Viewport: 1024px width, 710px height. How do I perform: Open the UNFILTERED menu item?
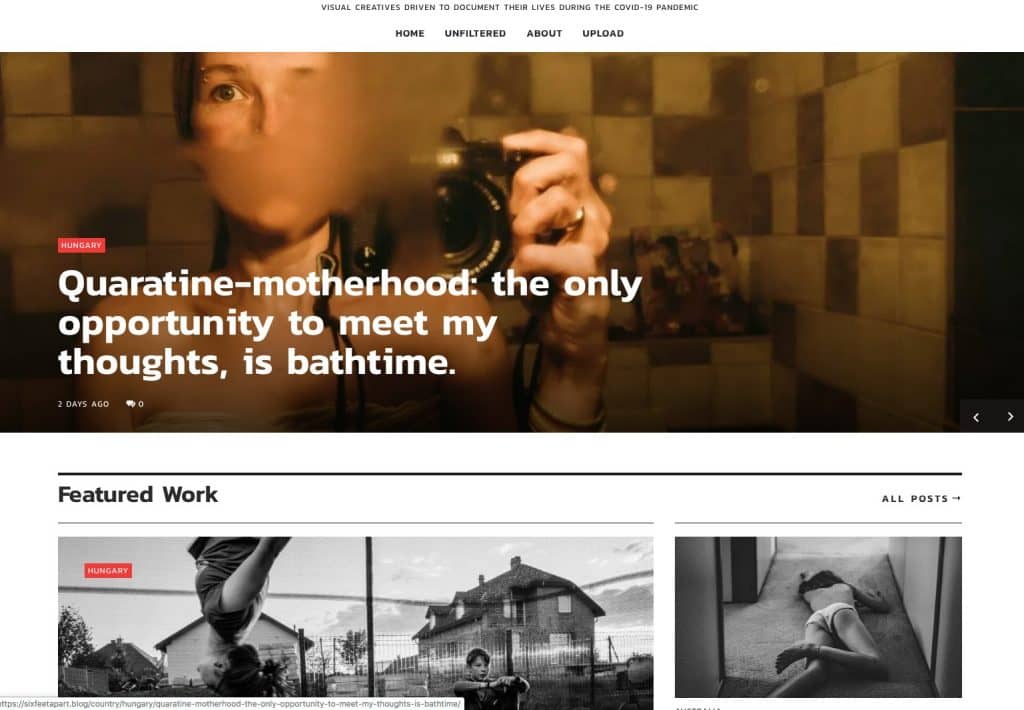(475, 33)
